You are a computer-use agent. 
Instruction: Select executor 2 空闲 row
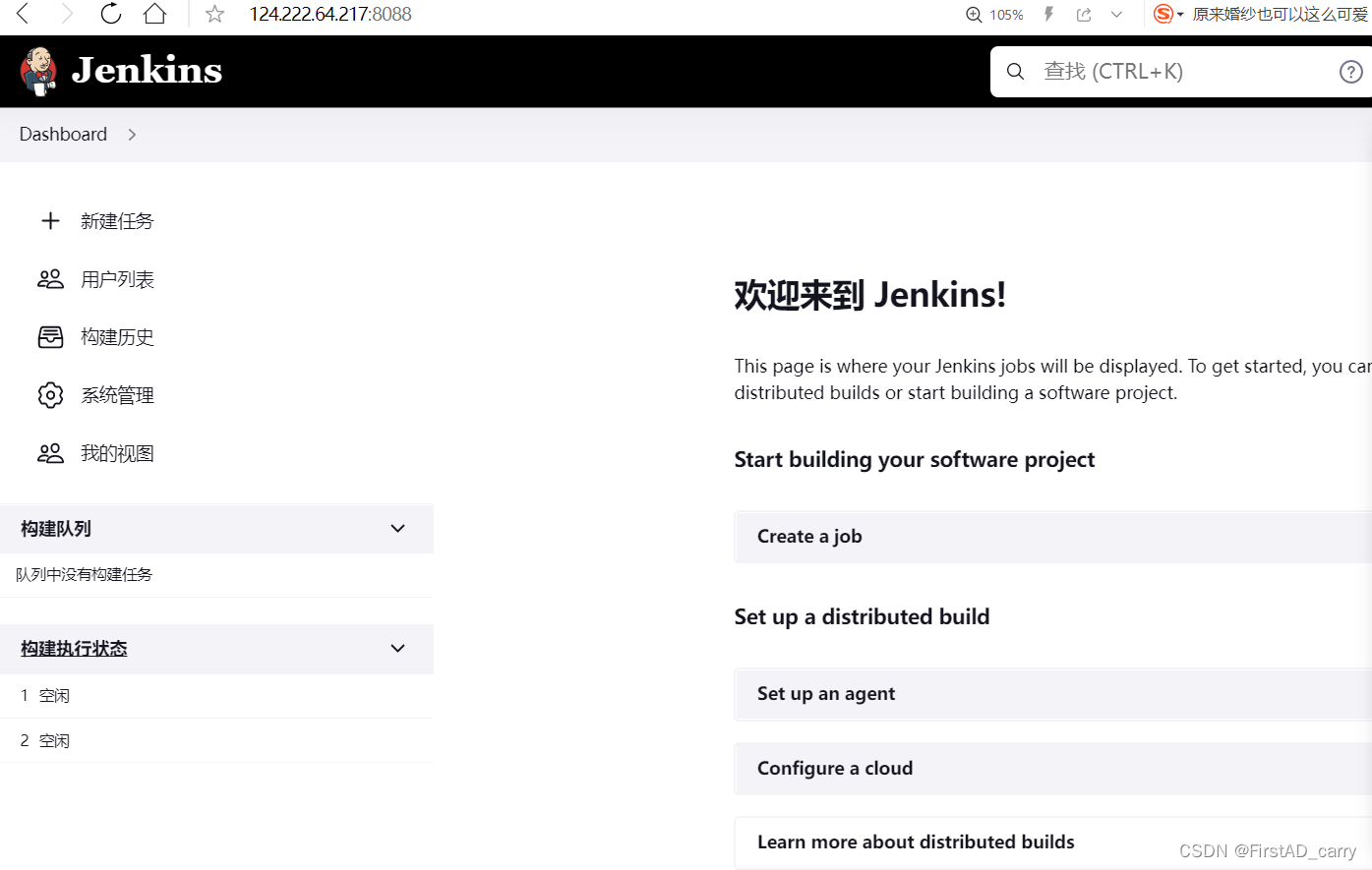[x=216, y=741]
